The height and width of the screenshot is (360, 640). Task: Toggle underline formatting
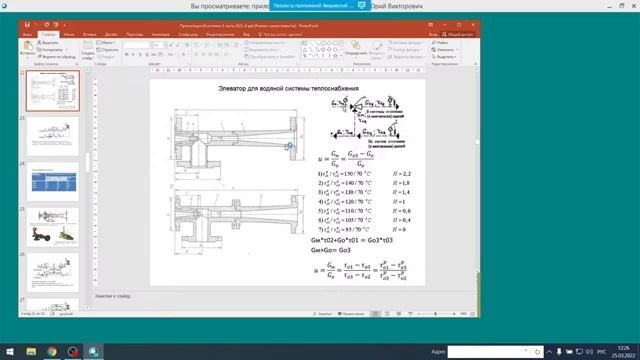coord(140,54)
